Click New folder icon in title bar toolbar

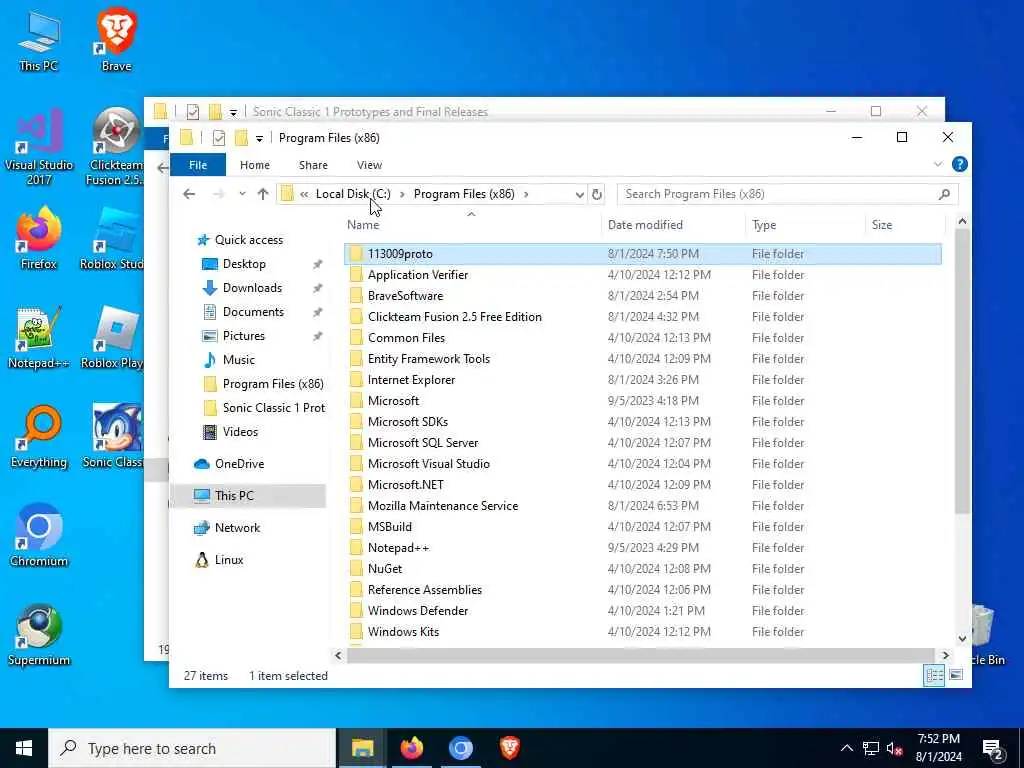click(241, 138)
